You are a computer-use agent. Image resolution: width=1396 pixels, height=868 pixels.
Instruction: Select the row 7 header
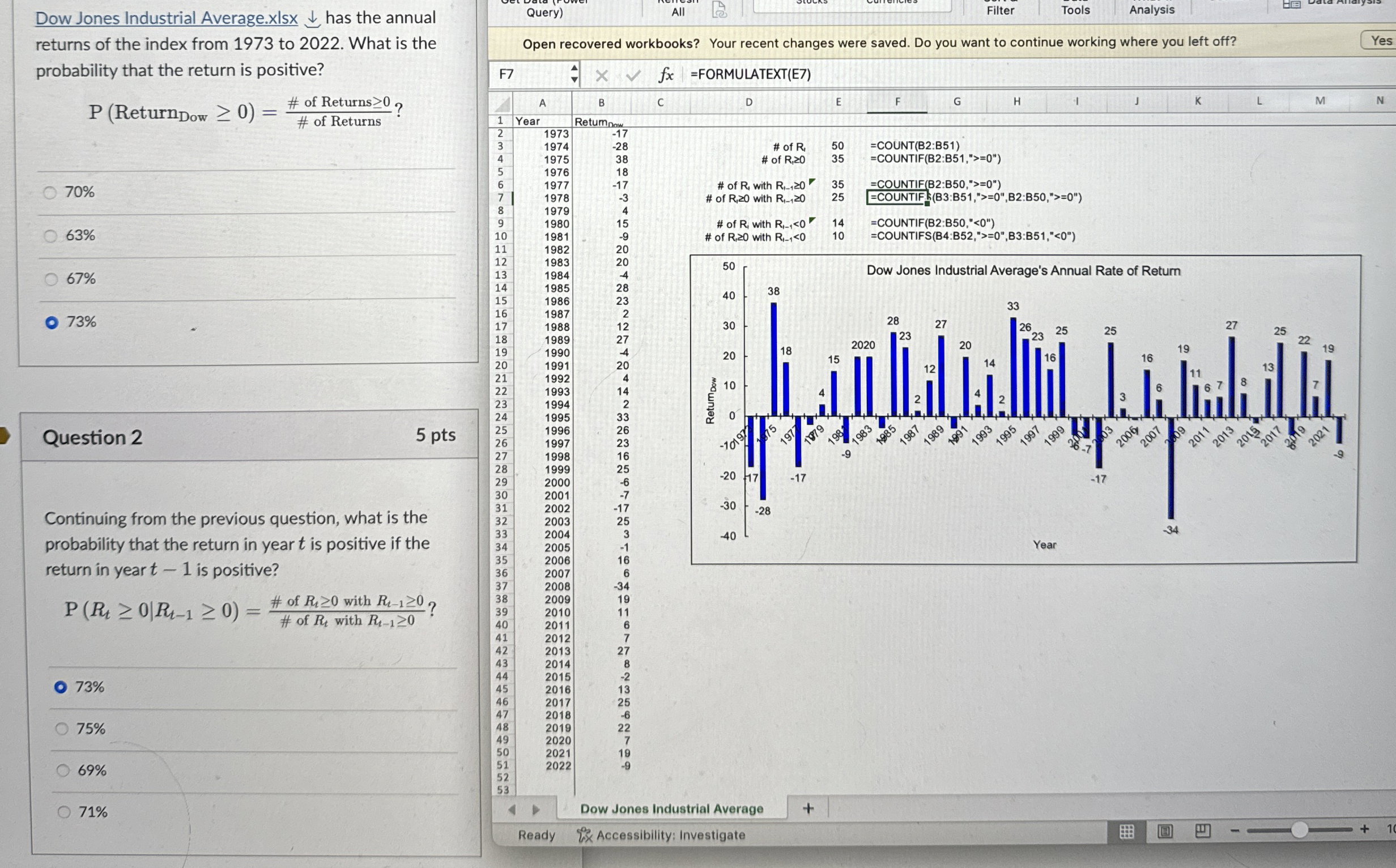point(500,198)
